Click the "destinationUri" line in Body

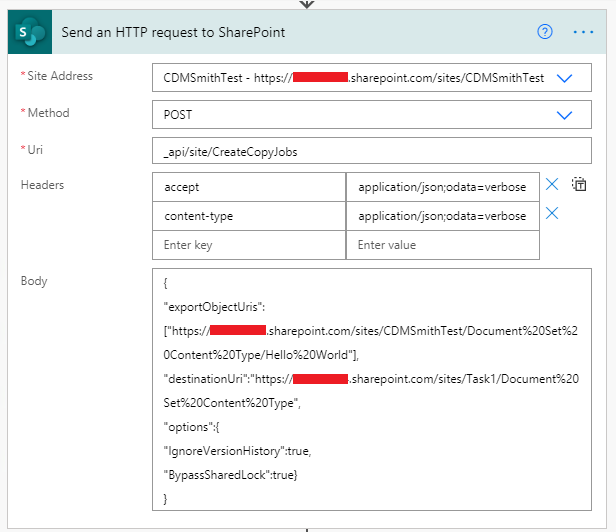pyautogui.click(x=371, y=379)
